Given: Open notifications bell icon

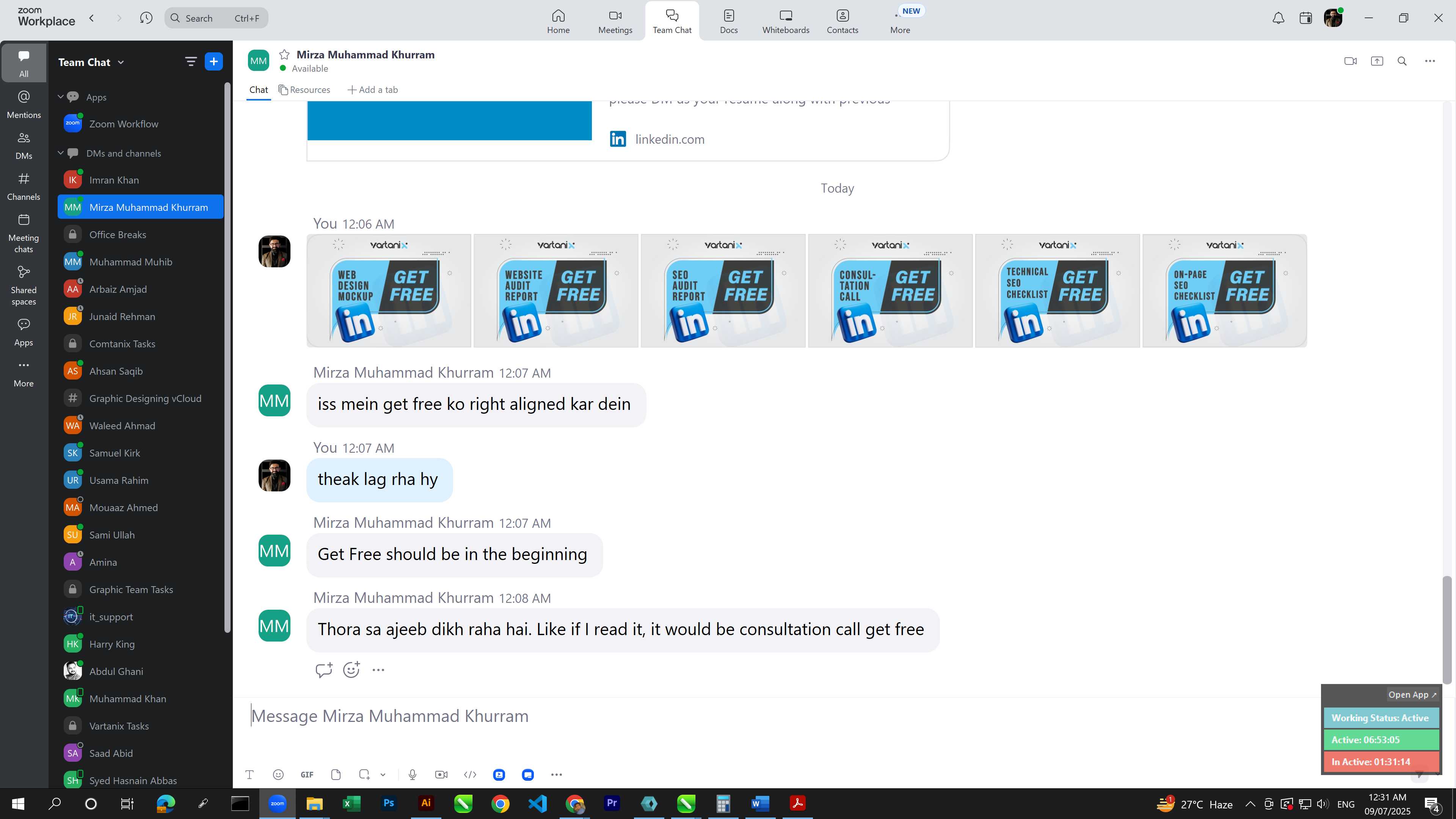Looking at the screenshot, I should tap(1279, 18).
